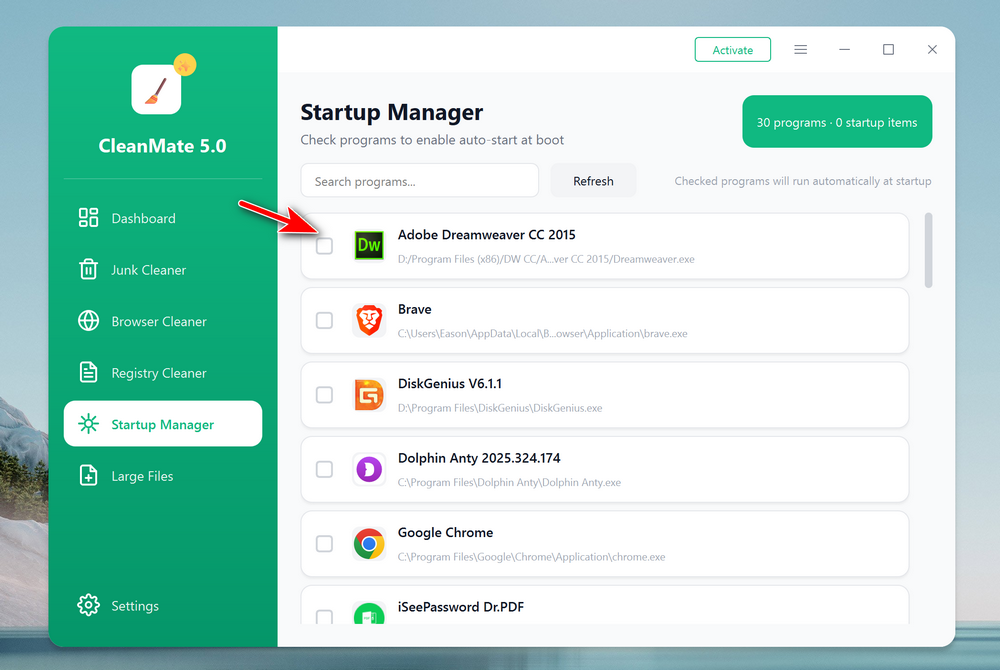Click the Adobe Dreamweaver program icon

(x=368, y=245)
